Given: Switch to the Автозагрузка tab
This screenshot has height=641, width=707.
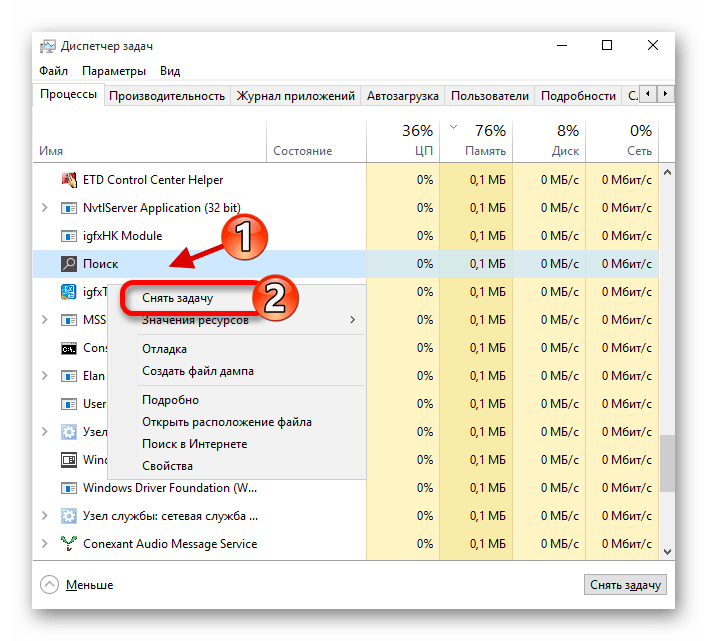Looking at the screenshot, I should pyautogui.click(x=403, y=96).
